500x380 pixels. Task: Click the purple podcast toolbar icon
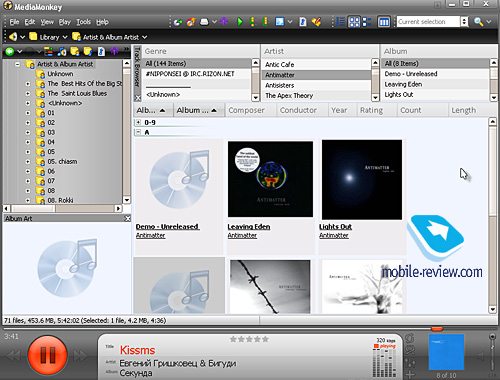[224, 22]
